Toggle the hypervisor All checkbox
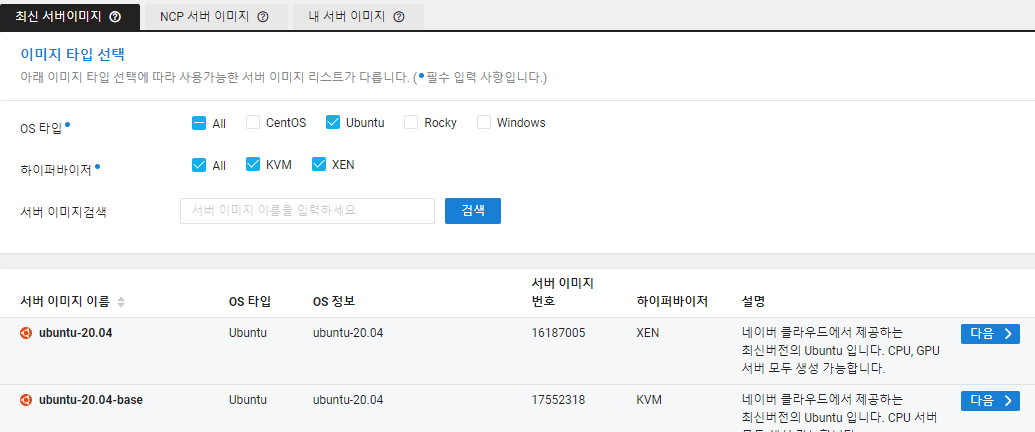Viewport: 1035px width, 432px height. pos(199,165)
